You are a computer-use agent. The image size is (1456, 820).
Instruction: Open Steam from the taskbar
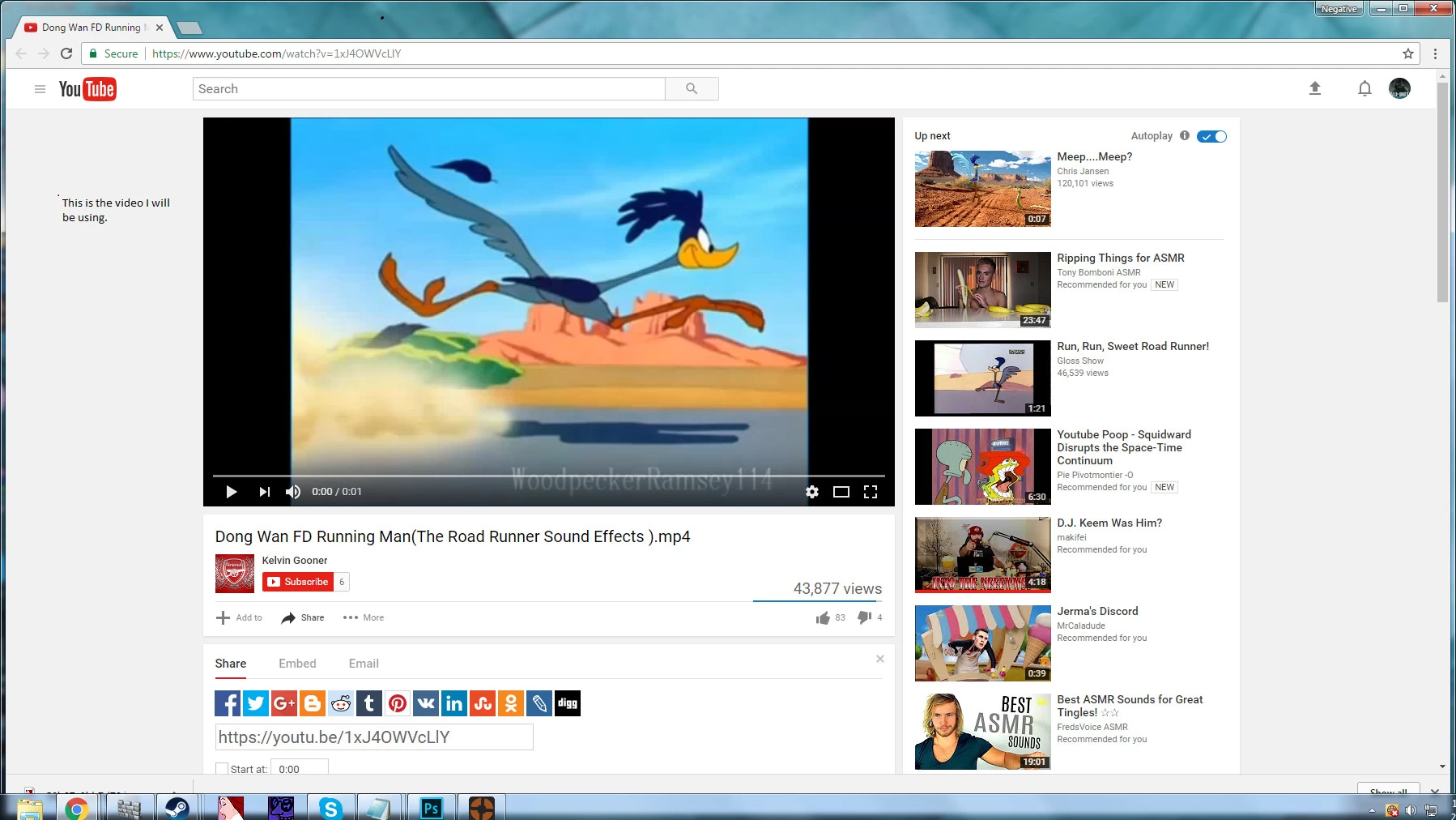177,808
